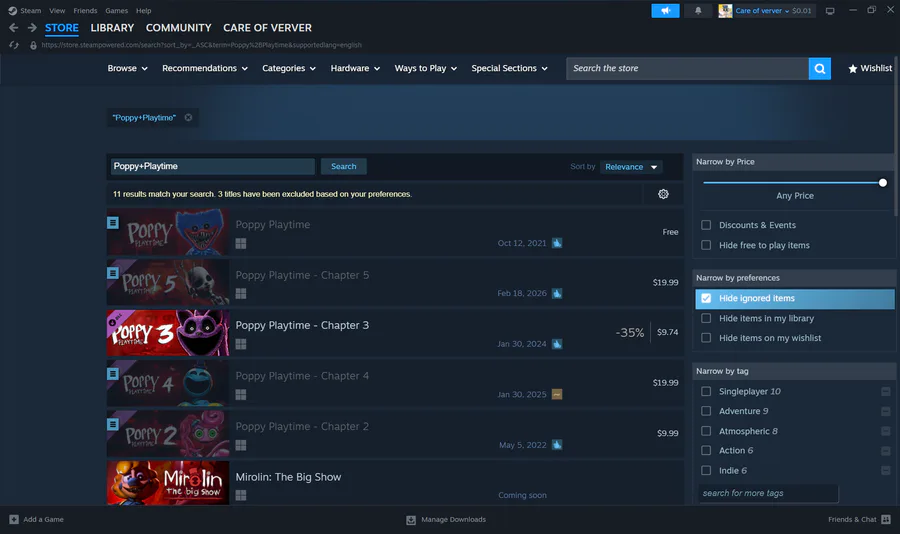Collapse the Narrow by Price header
Viewport: 900px width, 534px height.
coord(793,162)
